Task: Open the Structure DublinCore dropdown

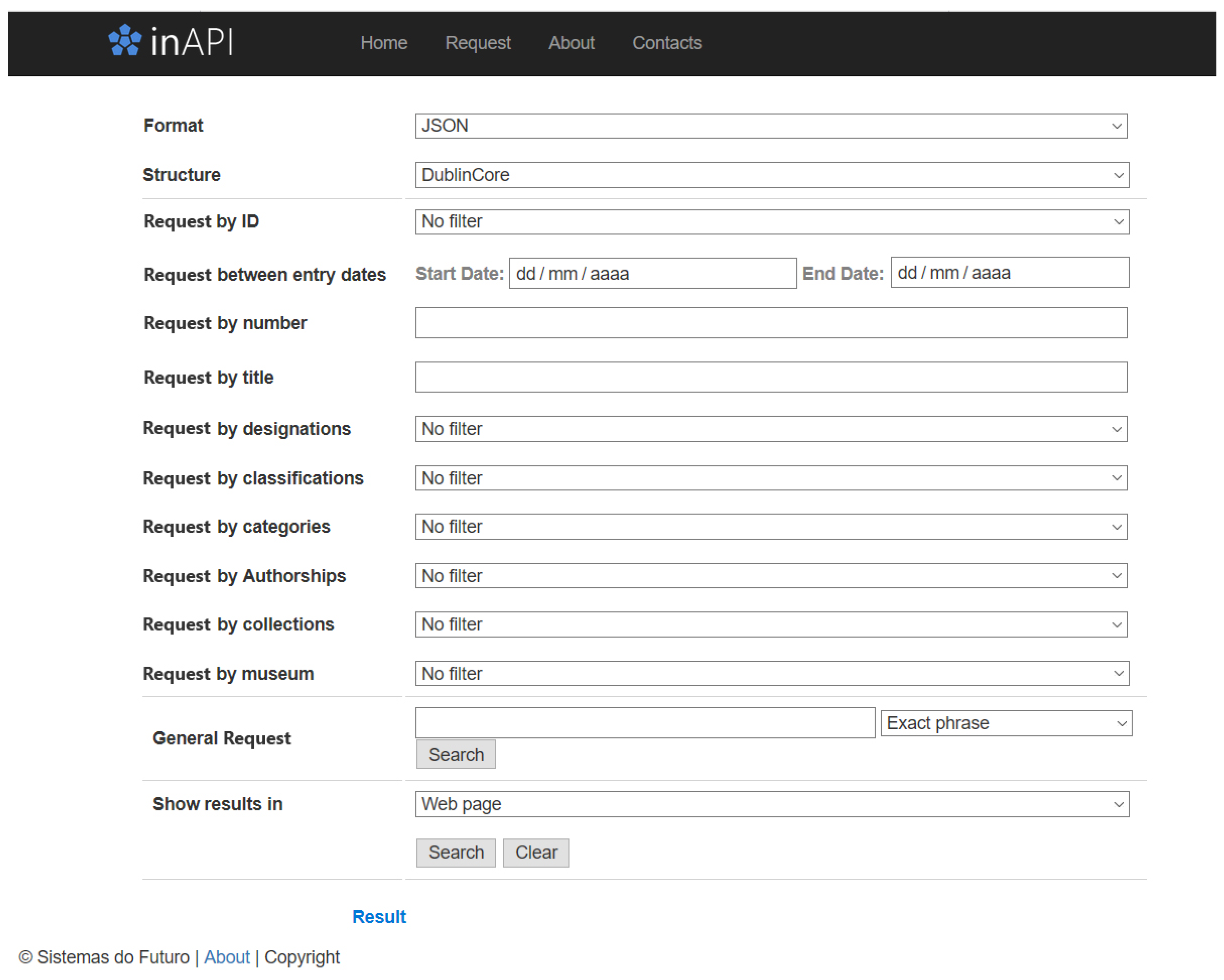Action: pyautogui.click(x=772, y=175)
